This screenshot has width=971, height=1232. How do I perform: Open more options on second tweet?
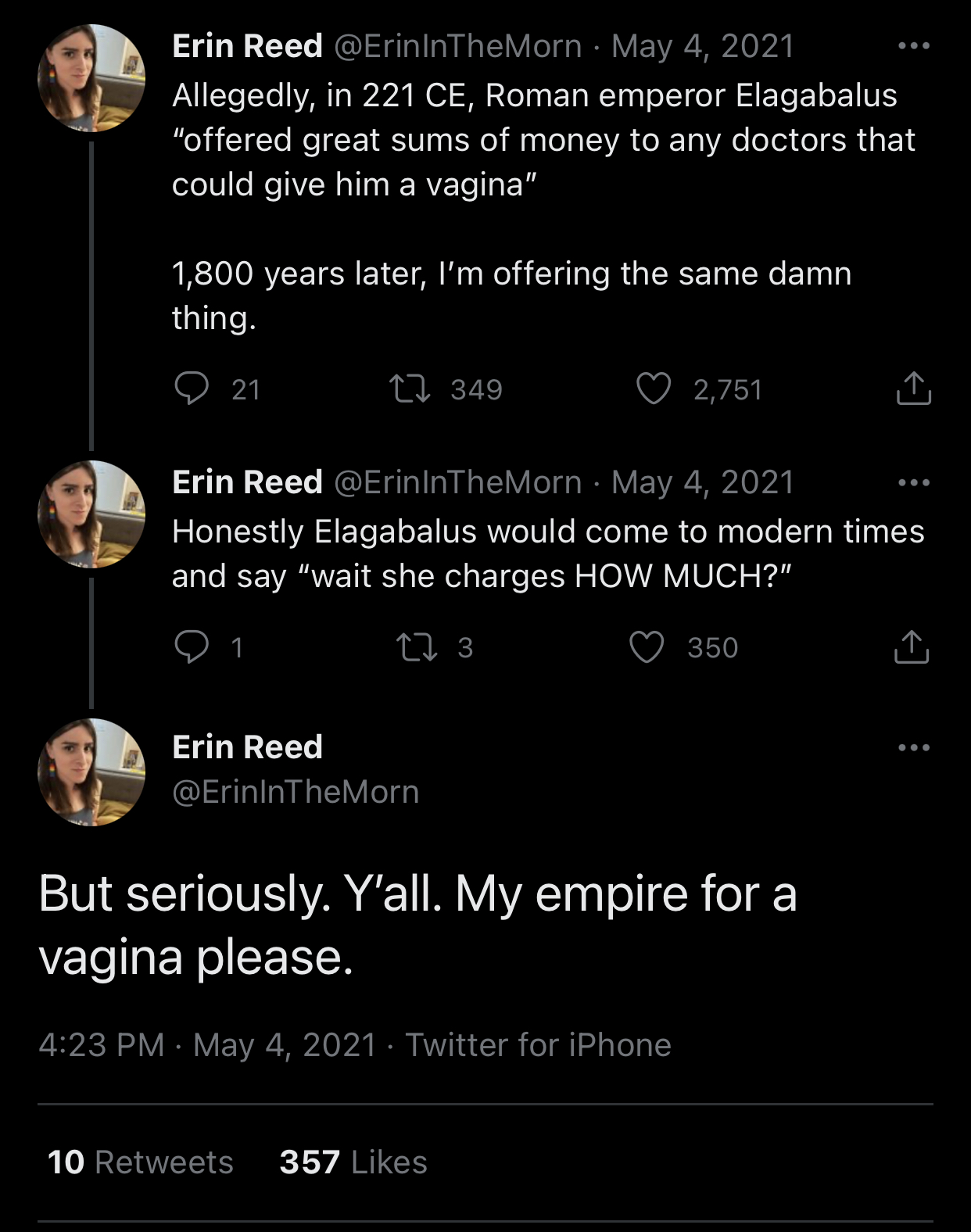(x=913, y=482)
